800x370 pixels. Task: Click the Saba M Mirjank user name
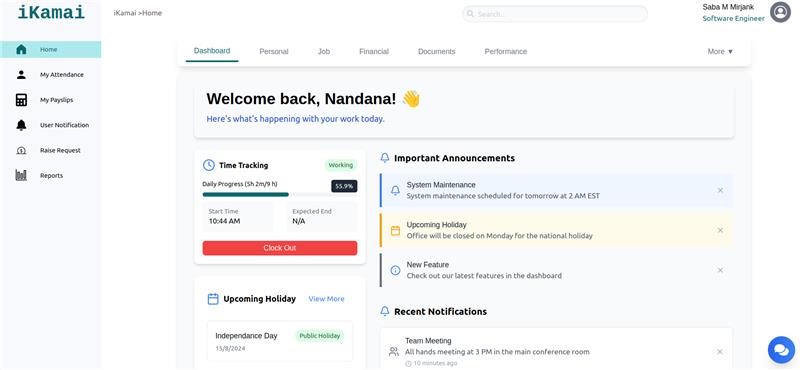(x=728, y=7)
